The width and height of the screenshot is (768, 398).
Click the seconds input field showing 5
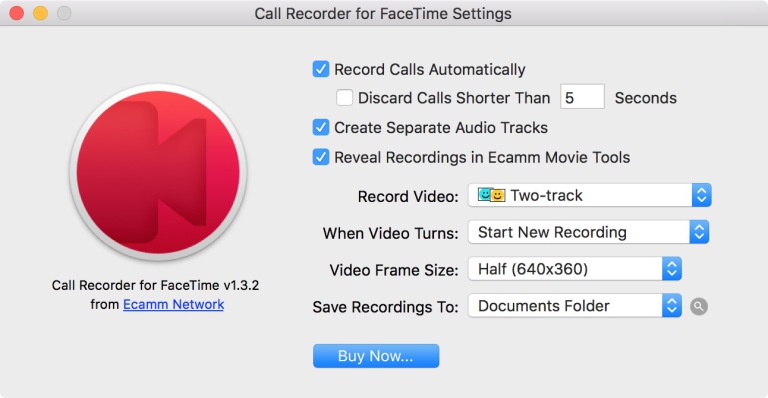pos(582,97)
